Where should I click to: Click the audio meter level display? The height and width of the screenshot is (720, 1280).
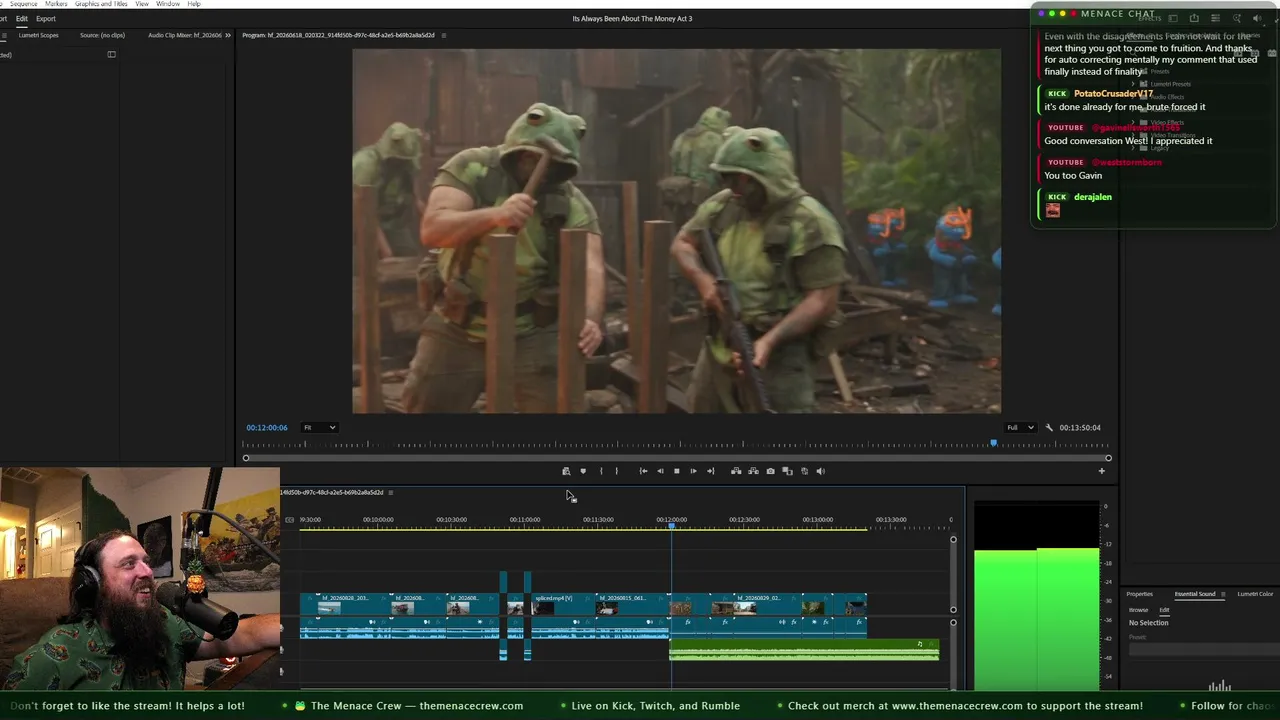click(1037, 595)
